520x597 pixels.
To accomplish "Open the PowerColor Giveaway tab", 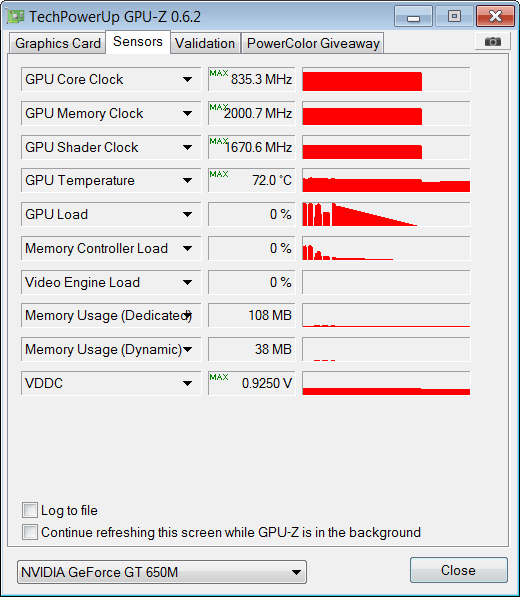I will [x=313, y=43].
